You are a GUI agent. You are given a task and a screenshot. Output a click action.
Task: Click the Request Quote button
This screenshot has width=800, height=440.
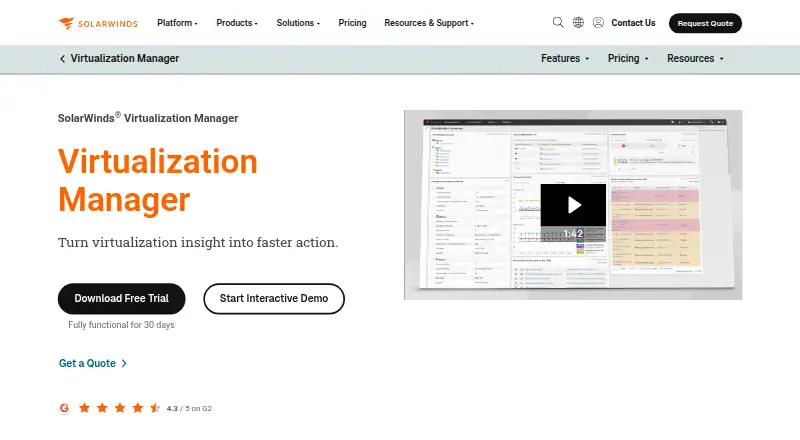tap(705, 23)
